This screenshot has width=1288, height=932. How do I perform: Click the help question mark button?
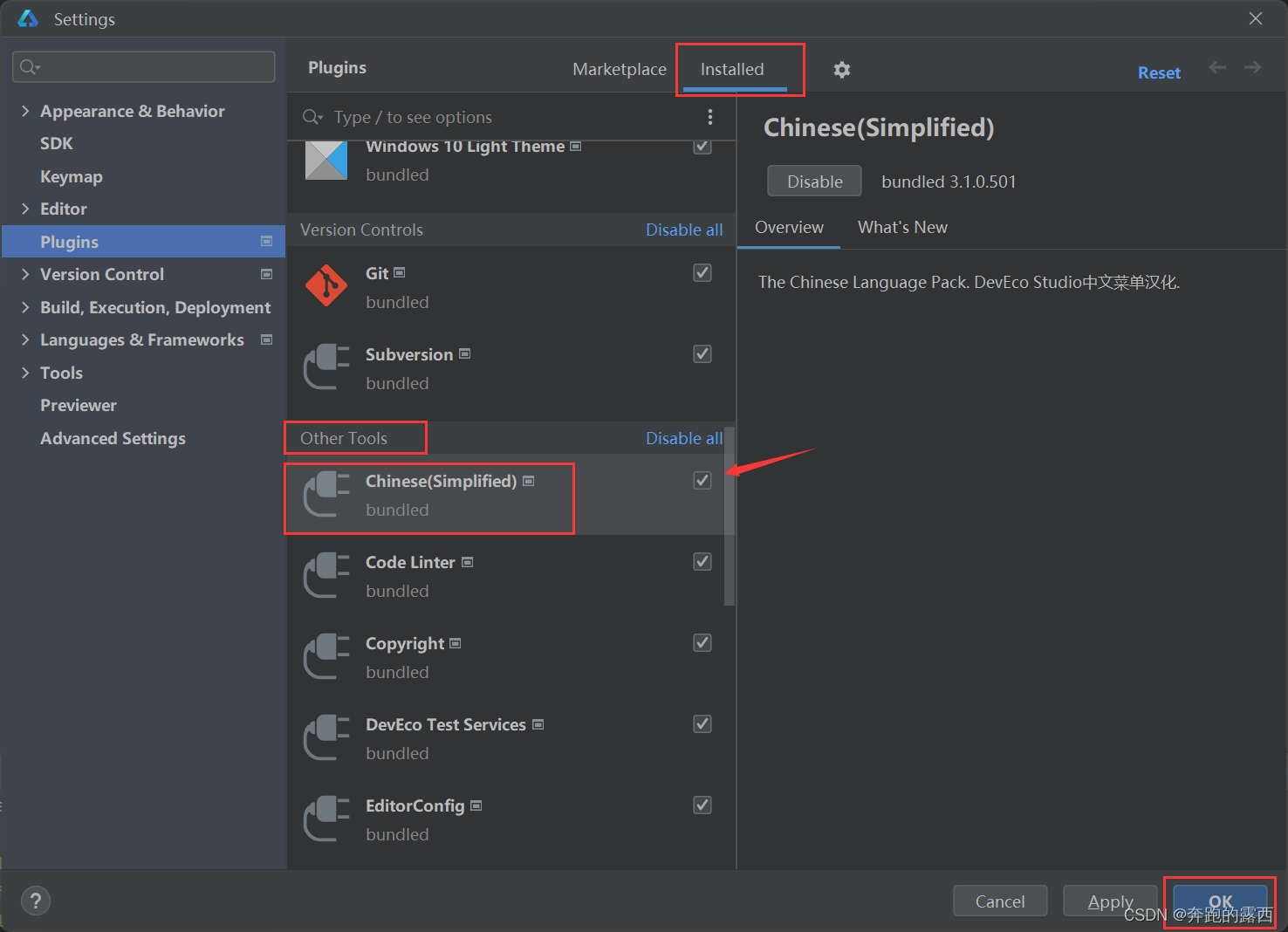click(x=36, y=901)
